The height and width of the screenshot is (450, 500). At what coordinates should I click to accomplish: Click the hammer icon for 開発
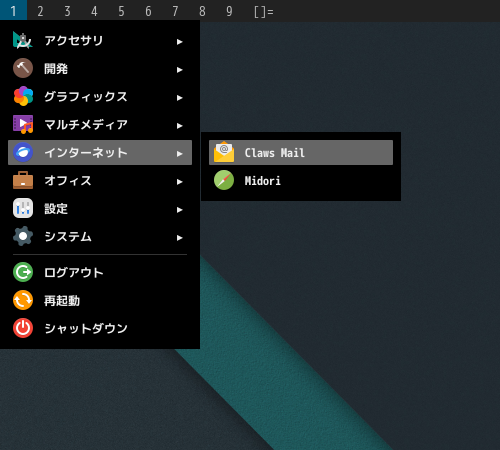(23, 68)
